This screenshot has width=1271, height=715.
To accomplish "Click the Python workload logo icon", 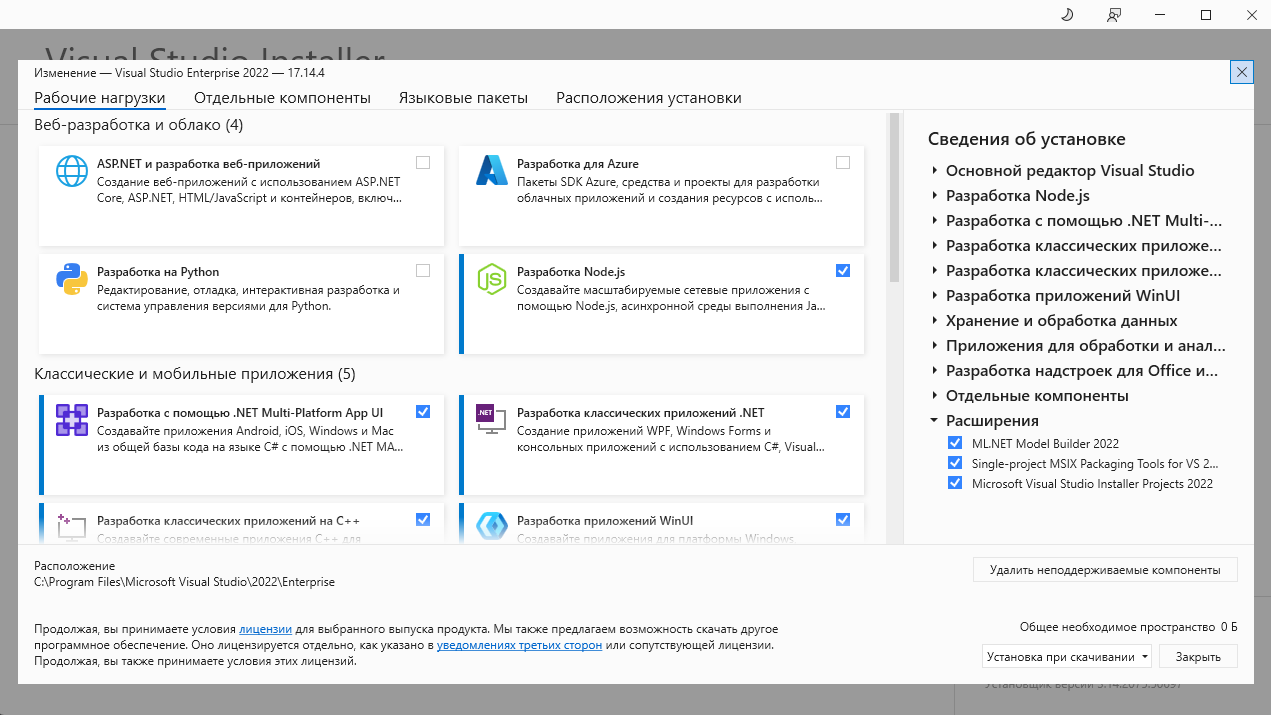I will pyautogui.click(x=72, y=279).
